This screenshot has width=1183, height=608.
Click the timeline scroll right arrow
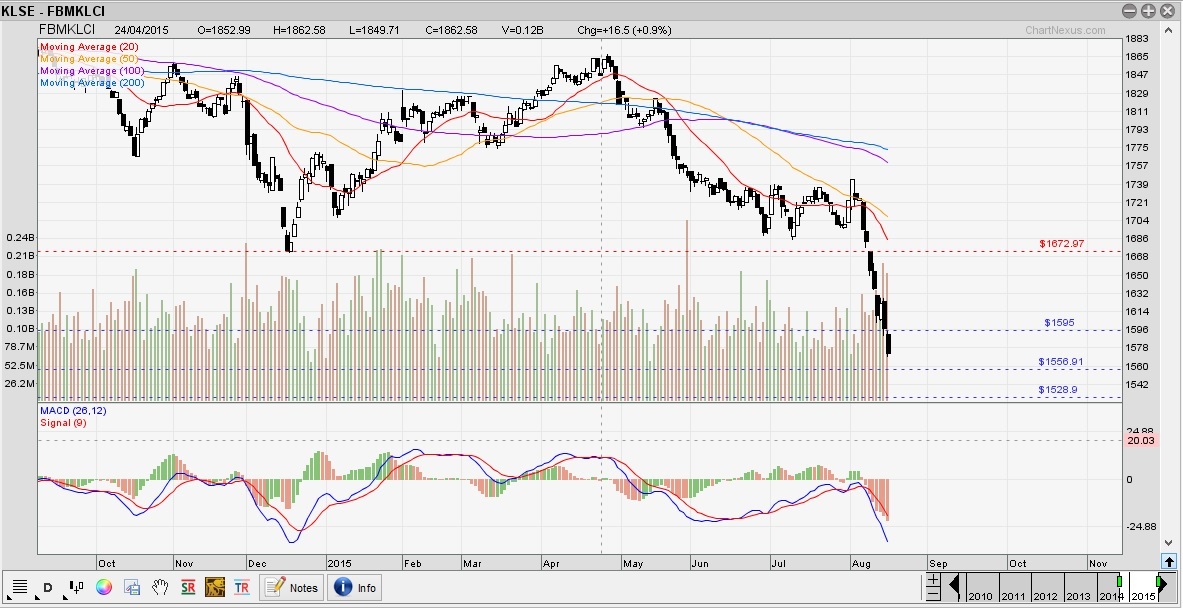[x=1161, y=586]
